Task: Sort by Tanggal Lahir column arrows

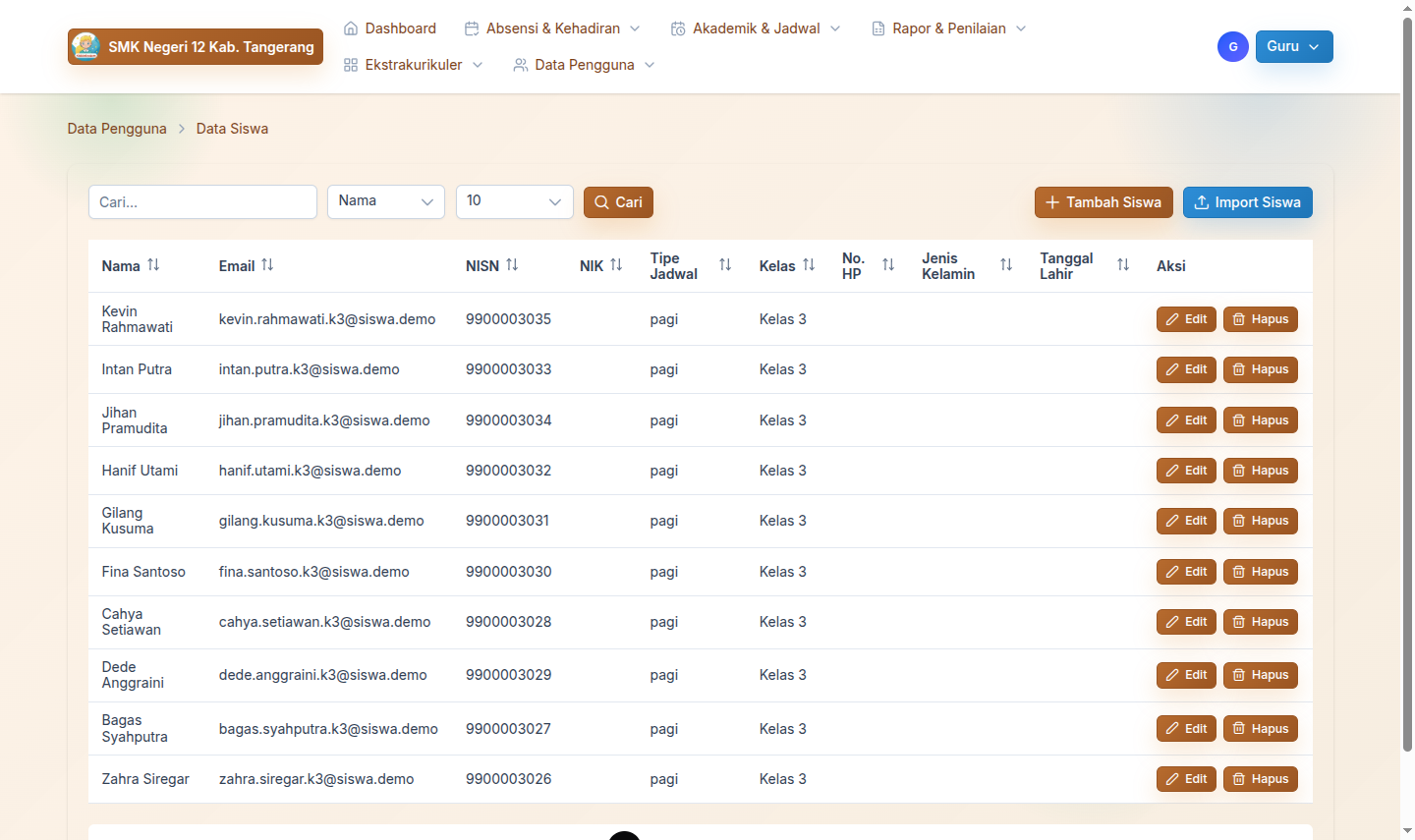Action: pyautogui.click(x=1123, y=265)
